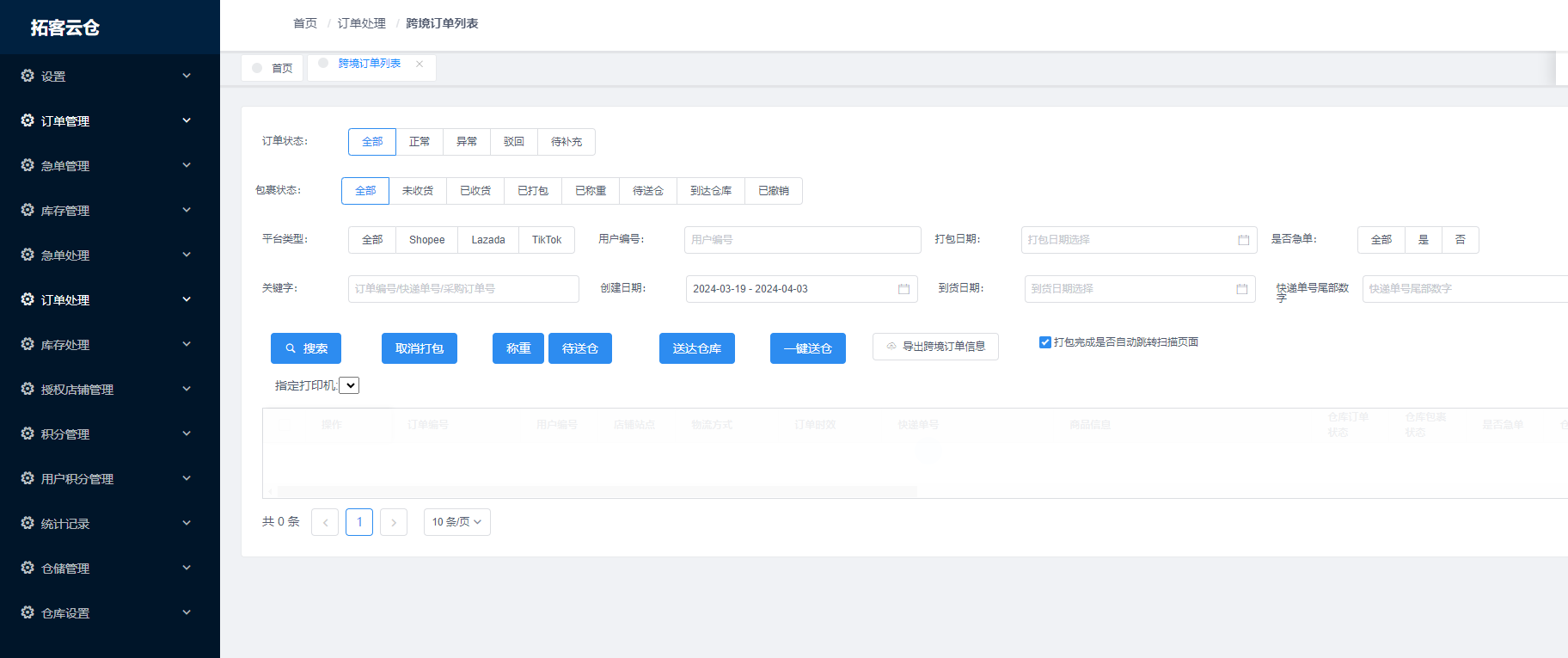The height and width of the screenshot is (658, 1568).
Task: Choose Shopee platform type
Action: point(427,240)
